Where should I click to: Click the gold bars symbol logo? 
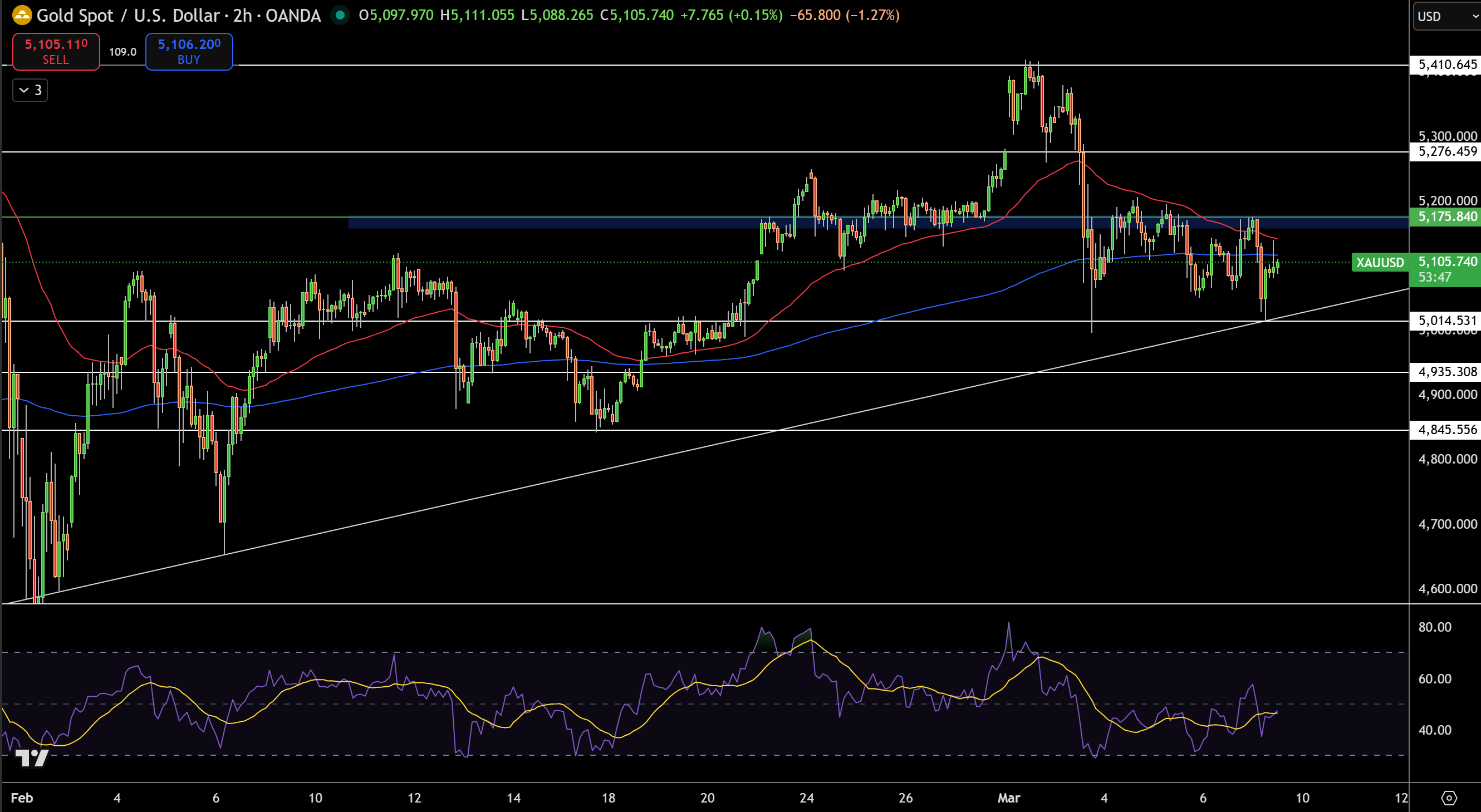[x=22, y=15]
